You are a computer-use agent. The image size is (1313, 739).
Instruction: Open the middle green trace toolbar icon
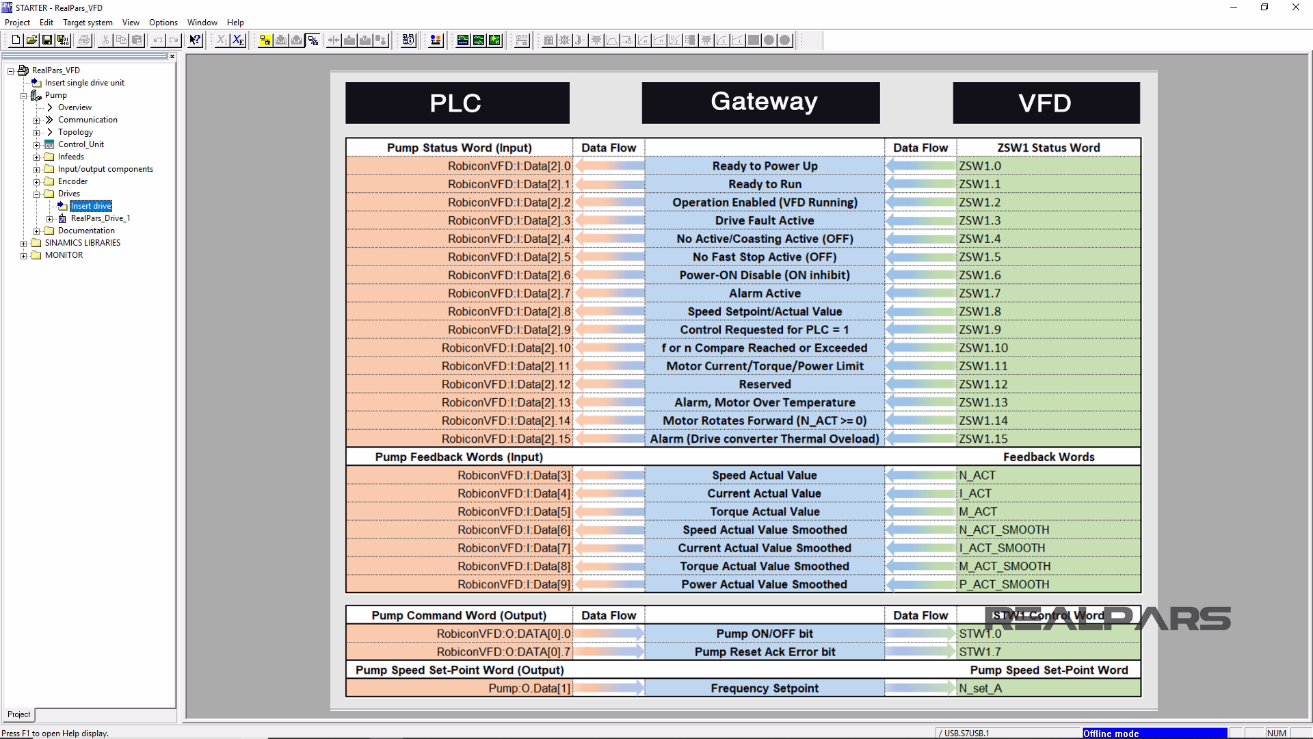(479, 40)
